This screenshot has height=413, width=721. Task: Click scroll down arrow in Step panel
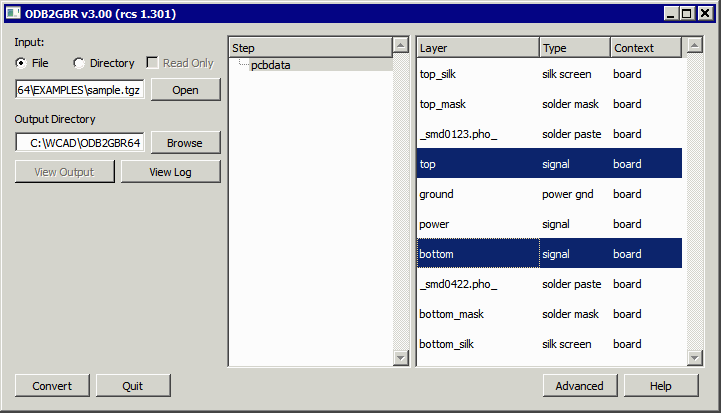tap(401, 358)
